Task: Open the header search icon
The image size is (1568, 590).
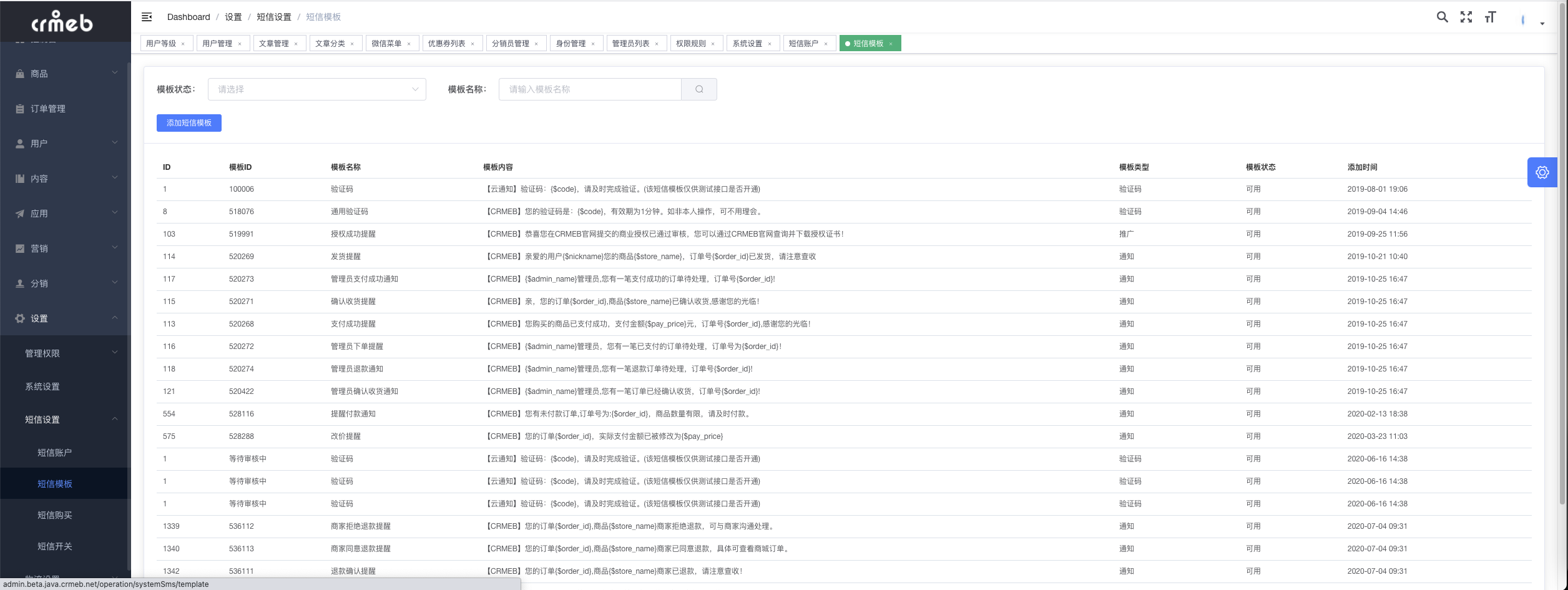Action: 1442,17
